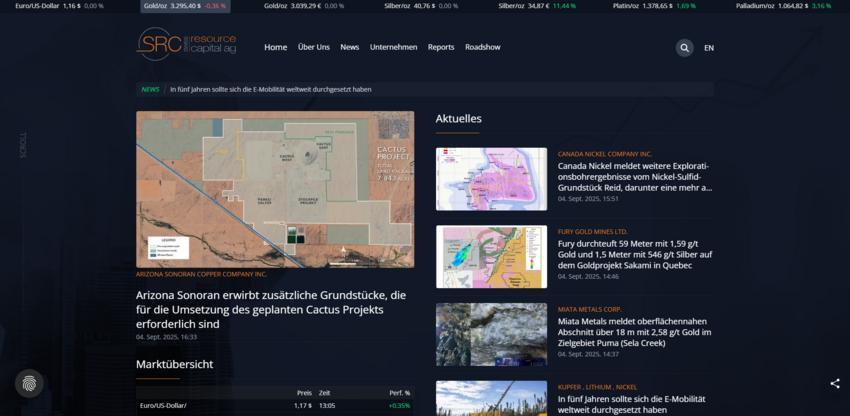
Task: Open the Reports menu item
Action: click(441, 47)
